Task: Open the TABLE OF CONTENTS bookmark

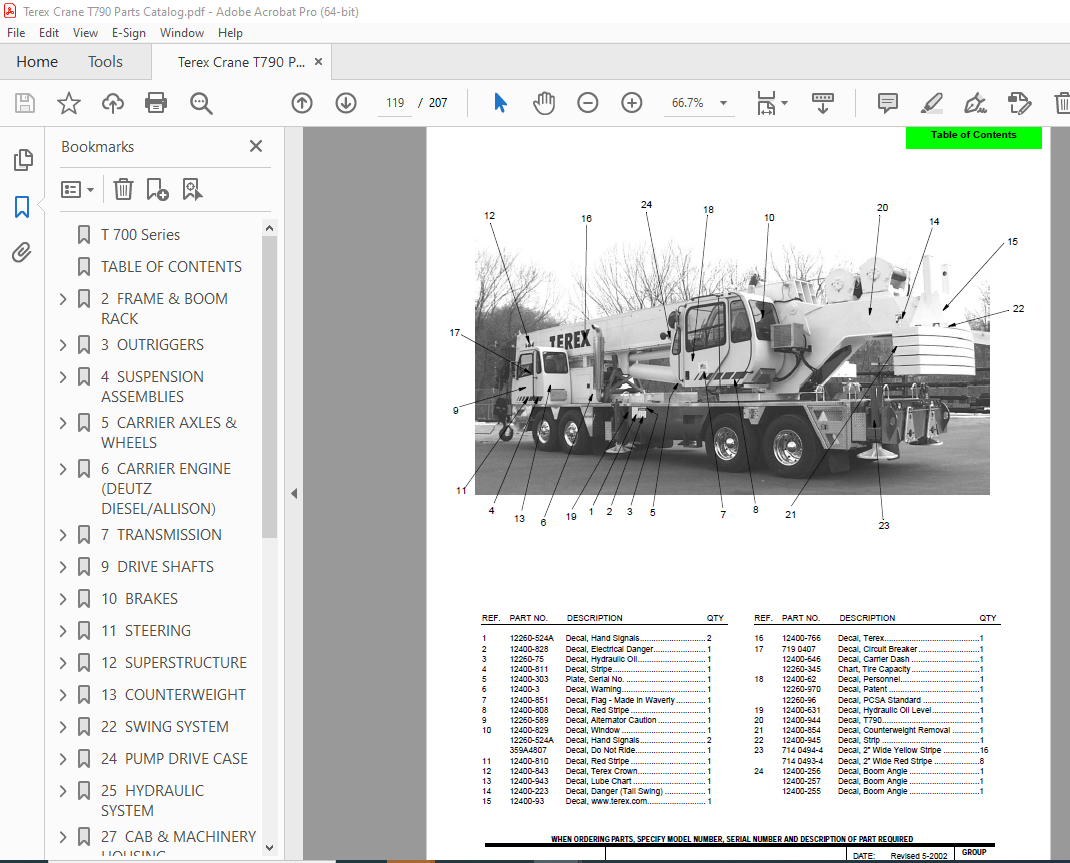Action: [171, 267]
